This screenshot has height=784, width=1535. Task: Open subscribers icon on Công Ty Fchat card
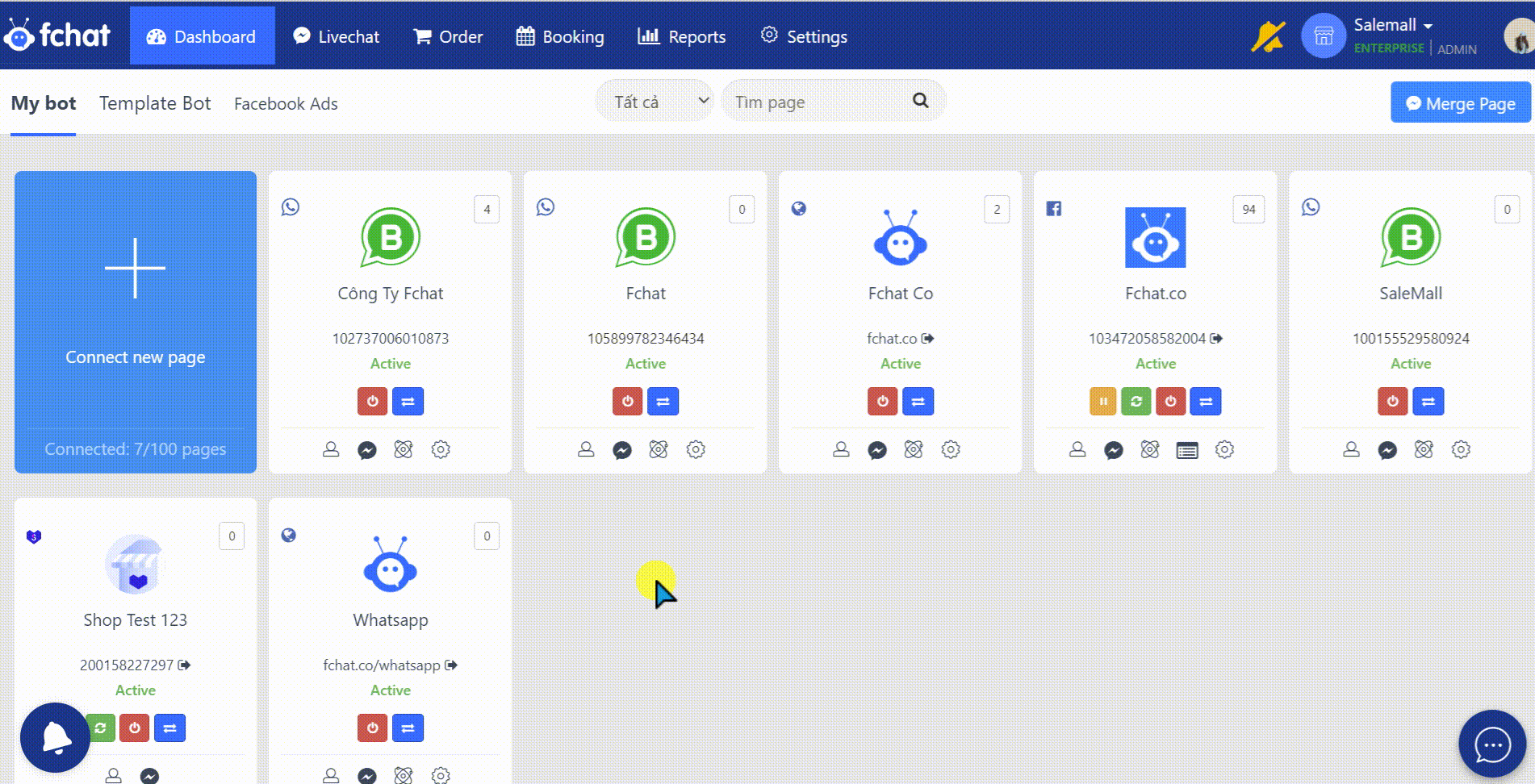[x=331, y=449]
